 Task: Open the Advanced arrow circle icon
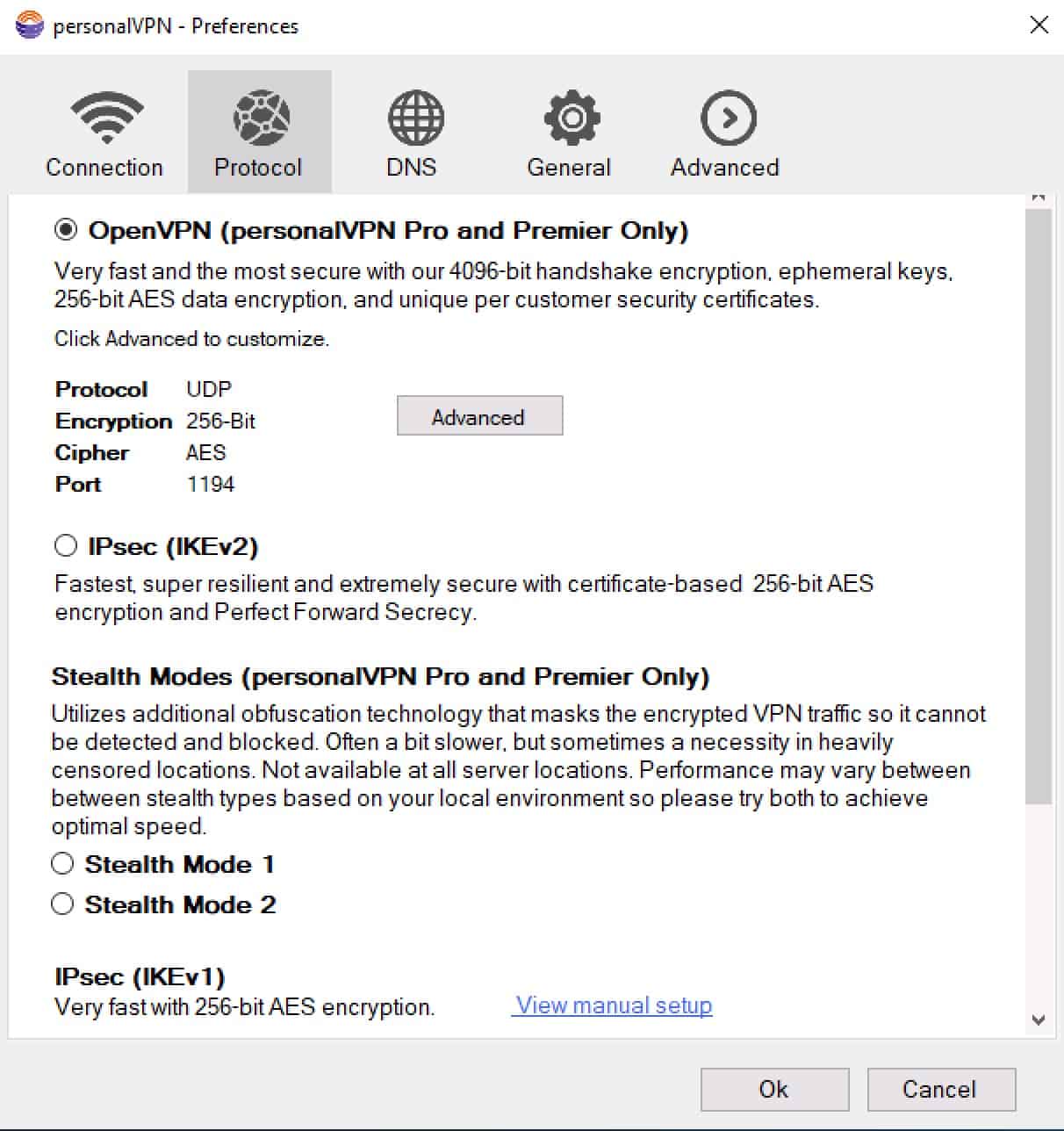click(728, 117)
